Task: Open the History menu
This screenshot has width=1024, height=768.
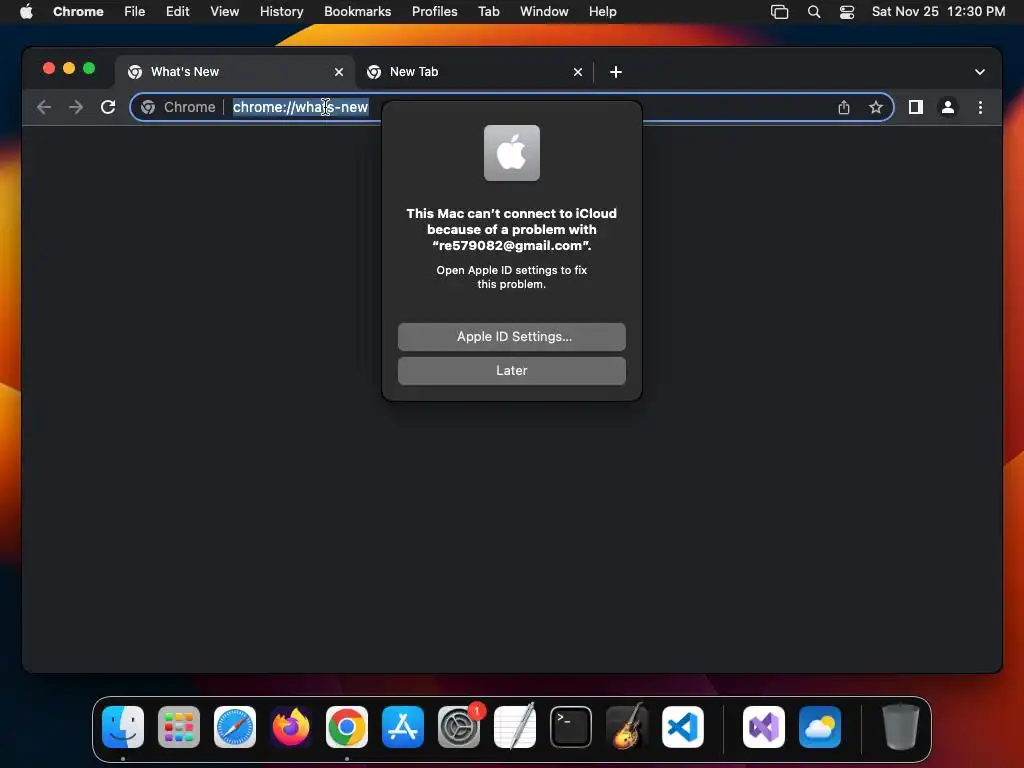Action: pos(281,12)
